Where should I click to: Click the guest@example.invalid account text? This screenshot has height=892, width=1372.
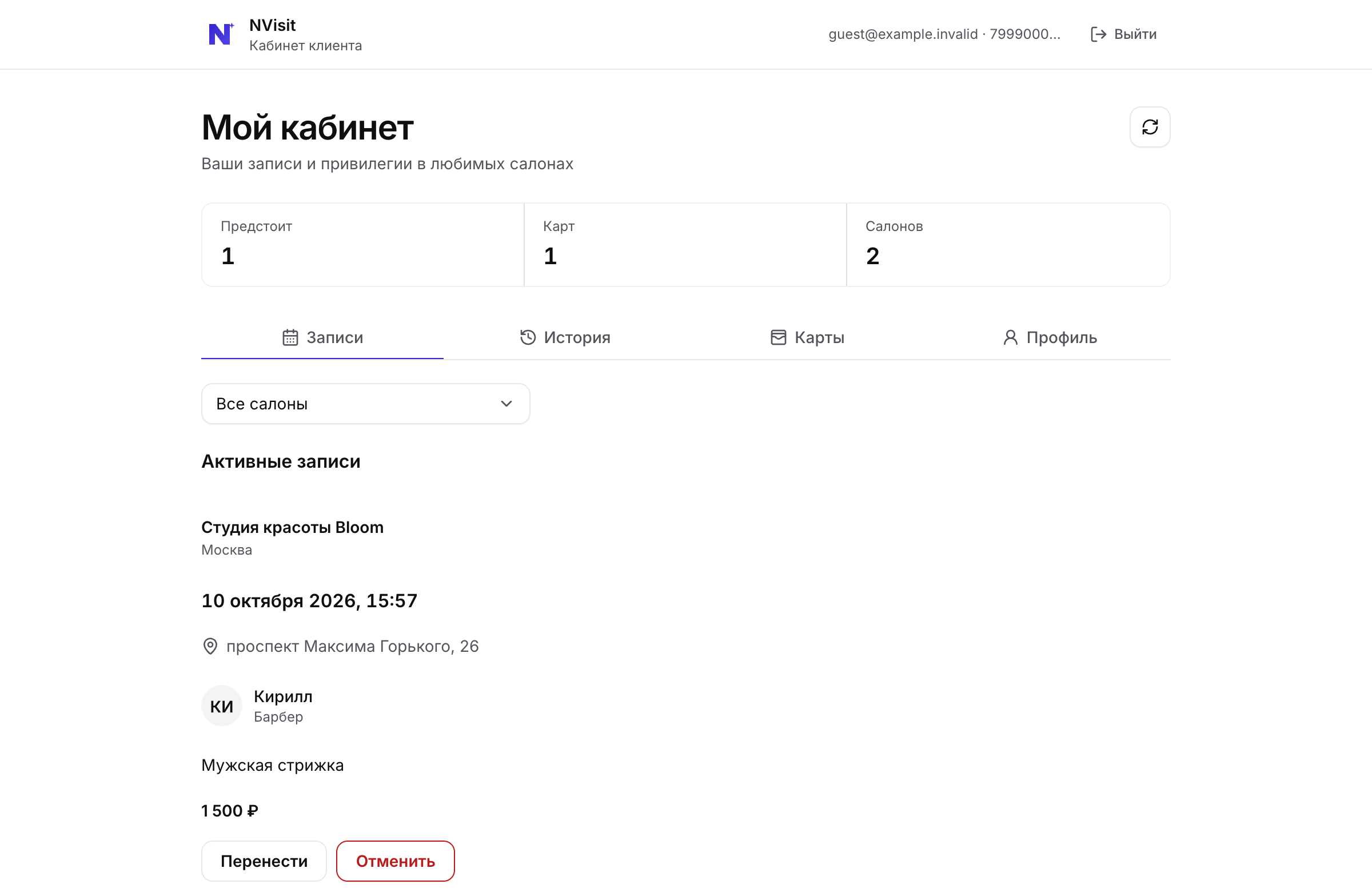pos(944,34)
